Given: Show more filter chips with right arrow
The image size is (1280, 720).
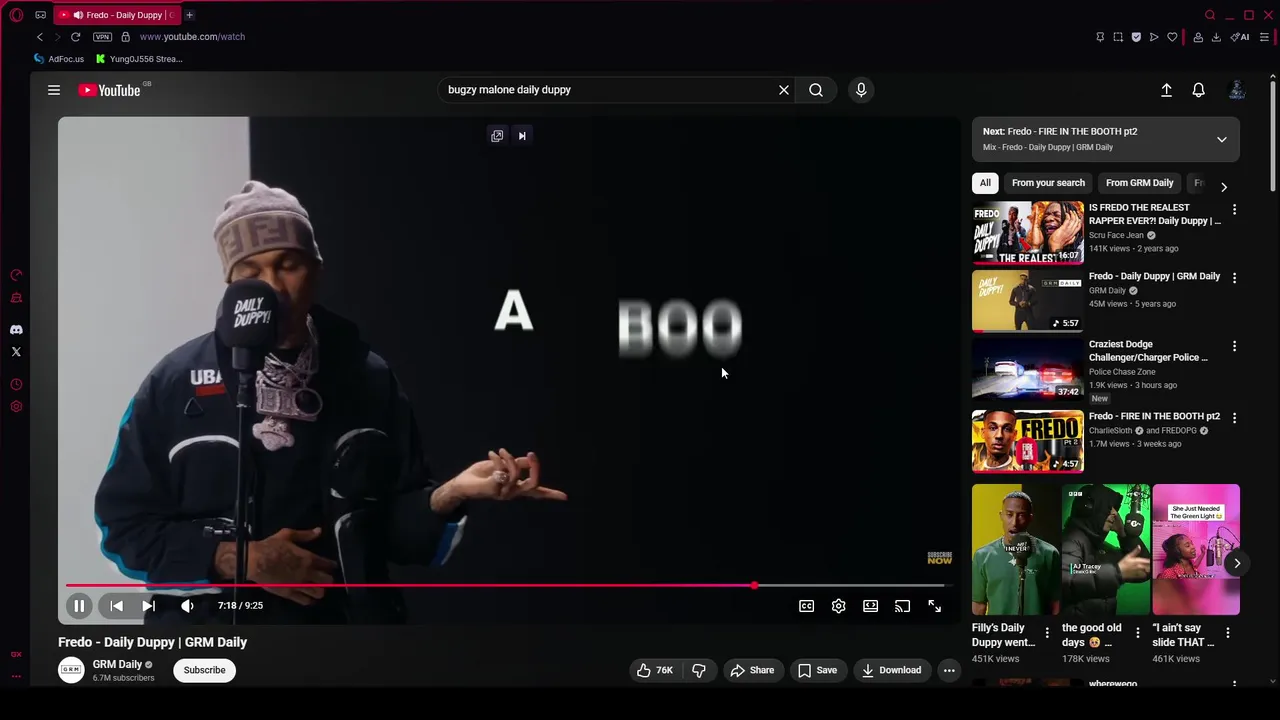Looking at the screenshot, I should point(1223,186).
